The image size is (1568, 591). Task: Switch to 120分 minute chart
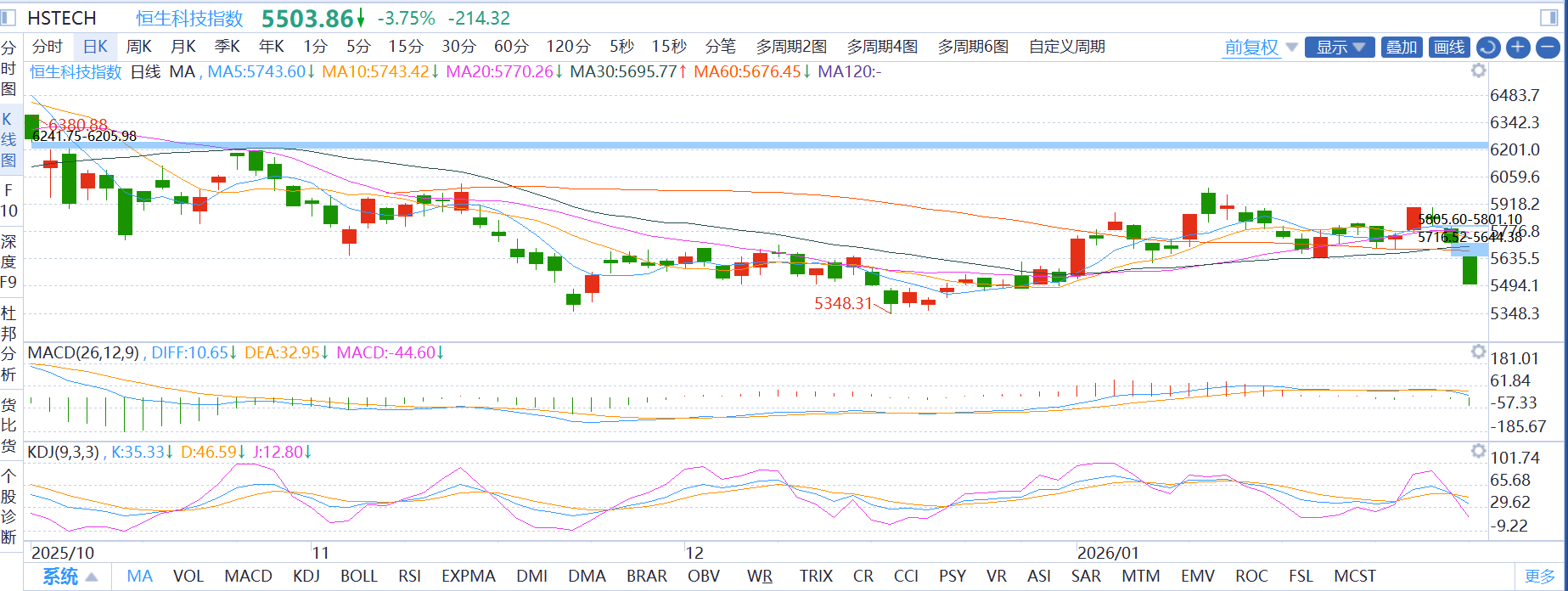click(x=568, y=47)
